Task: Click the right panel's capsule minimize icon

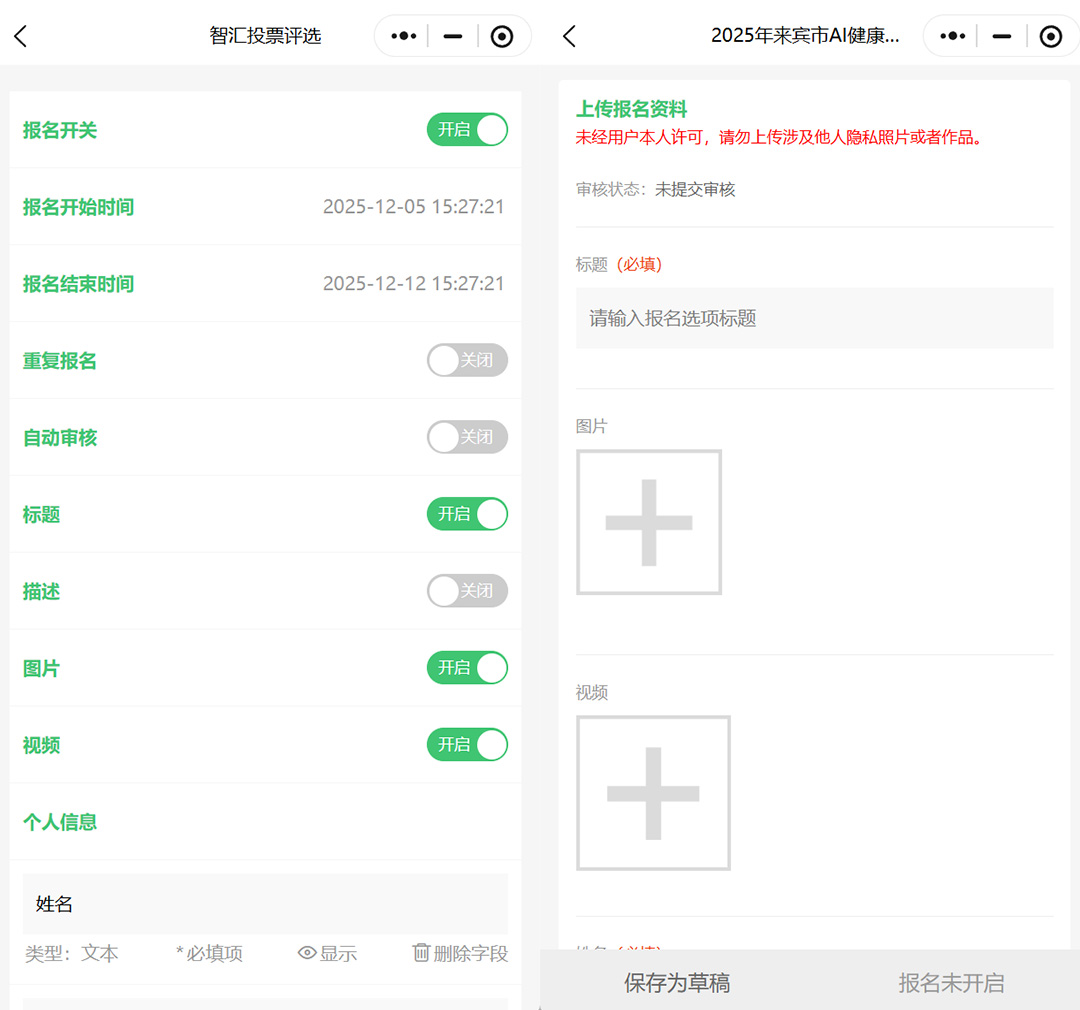Action: coord(1001,37)
